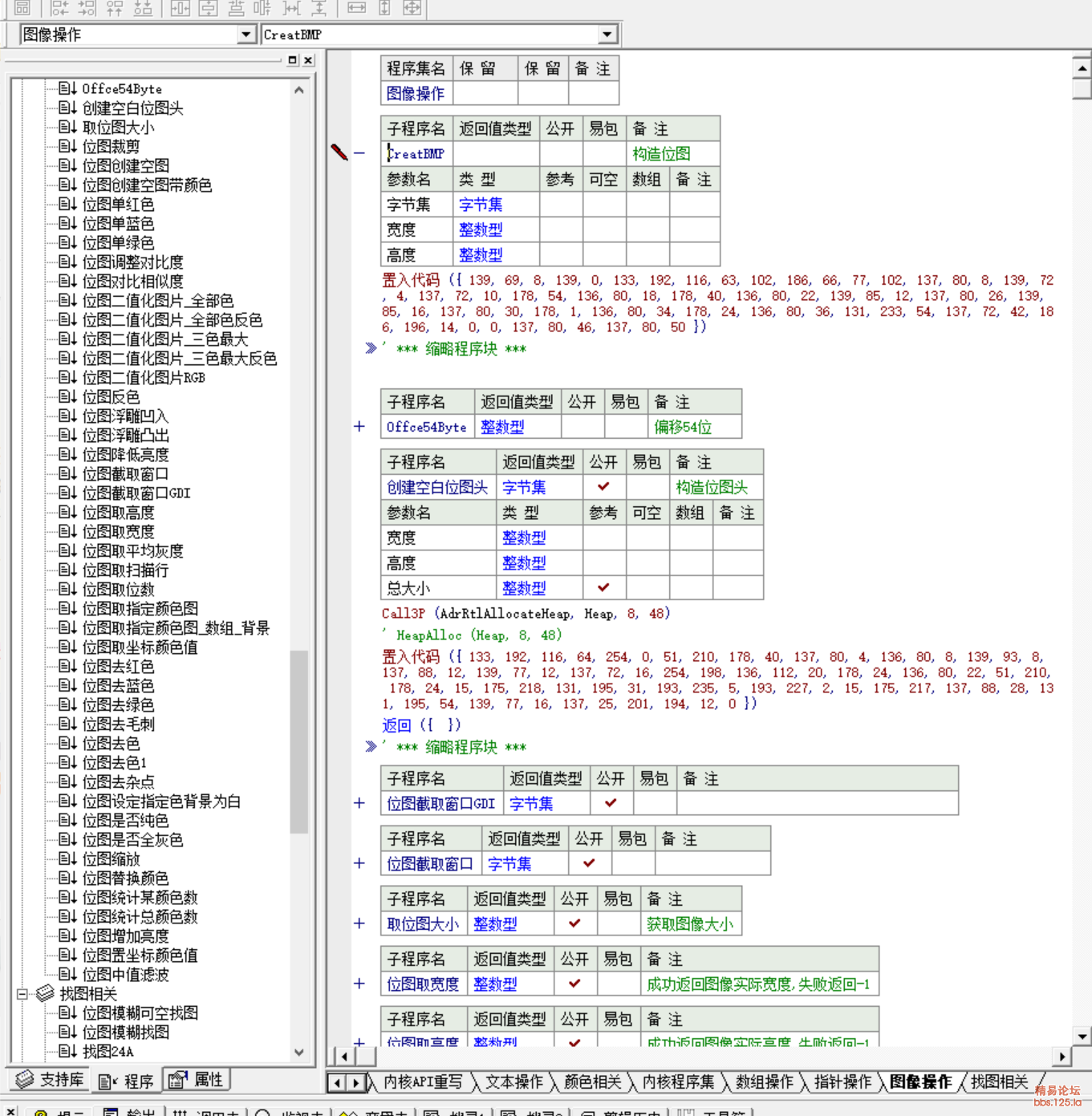Click the float button on the left panel

coord(292,60)
